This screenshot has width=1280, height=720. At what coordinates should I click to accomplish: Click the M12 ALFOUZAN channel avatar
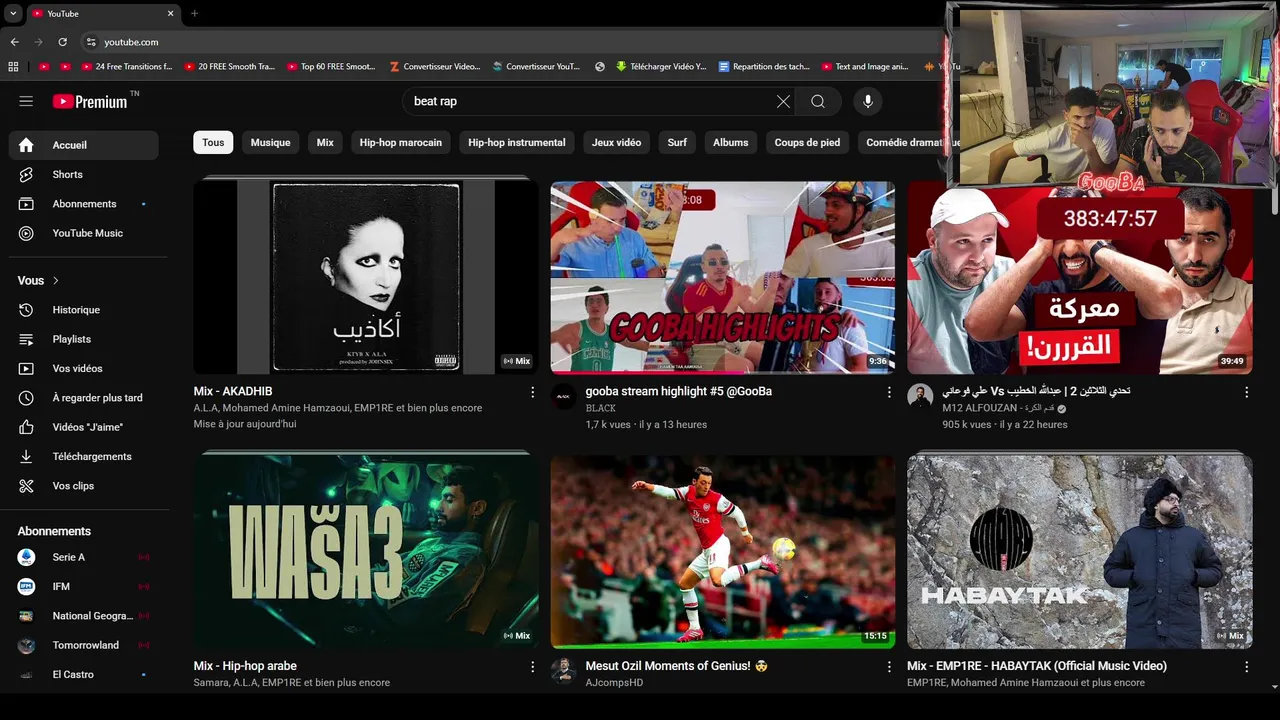coord(920,396)
